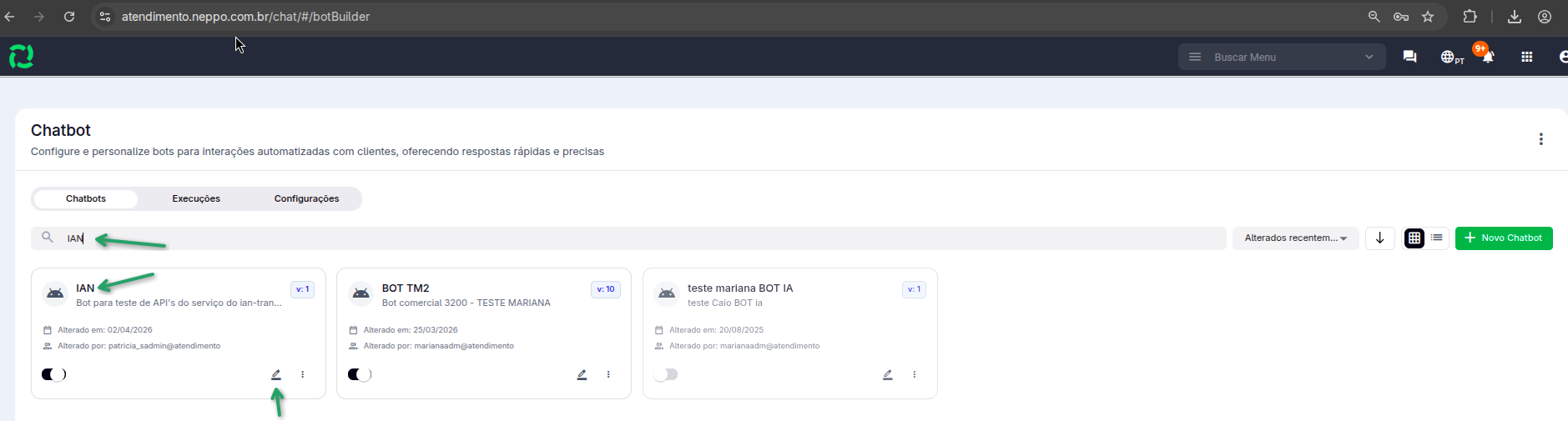Edit the IAN chatbot with pencil icon
1568x421 pixels.
(x=276, y=375)
